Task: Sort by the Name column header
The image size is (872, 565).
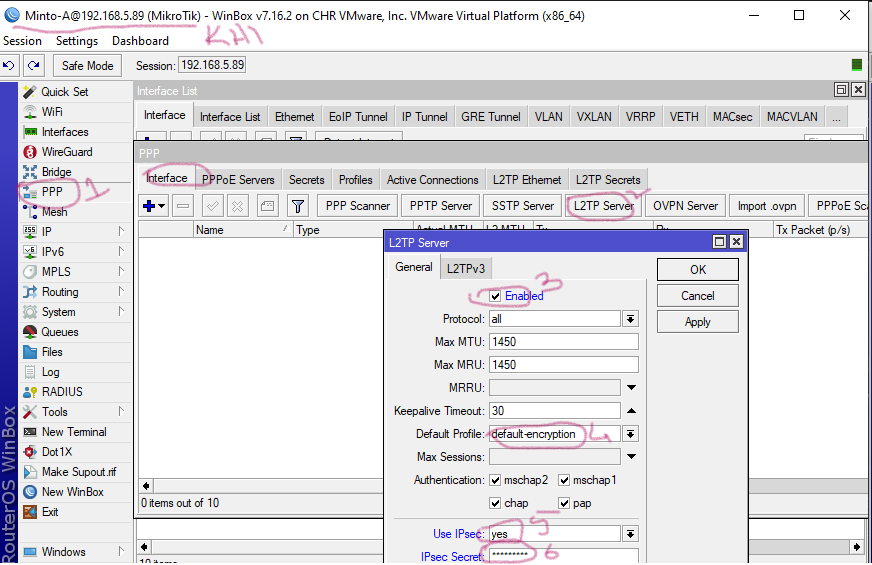Action: tap(242, 230)
